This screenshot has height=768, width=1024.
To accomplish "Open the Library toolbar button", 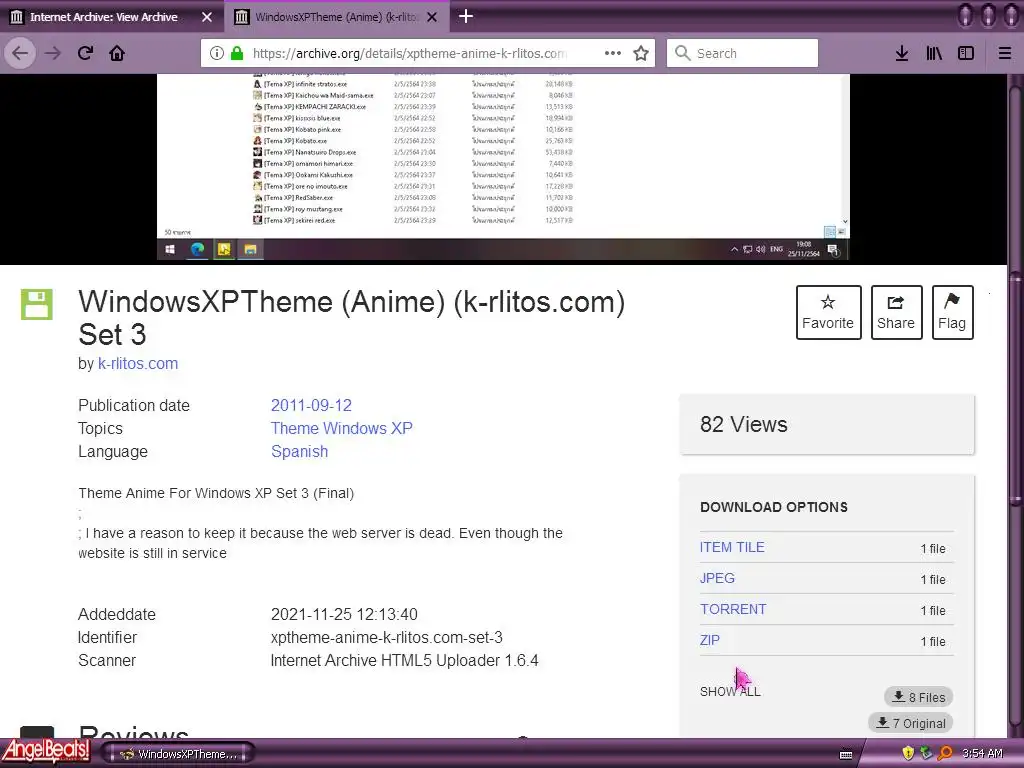I will 934,53.
